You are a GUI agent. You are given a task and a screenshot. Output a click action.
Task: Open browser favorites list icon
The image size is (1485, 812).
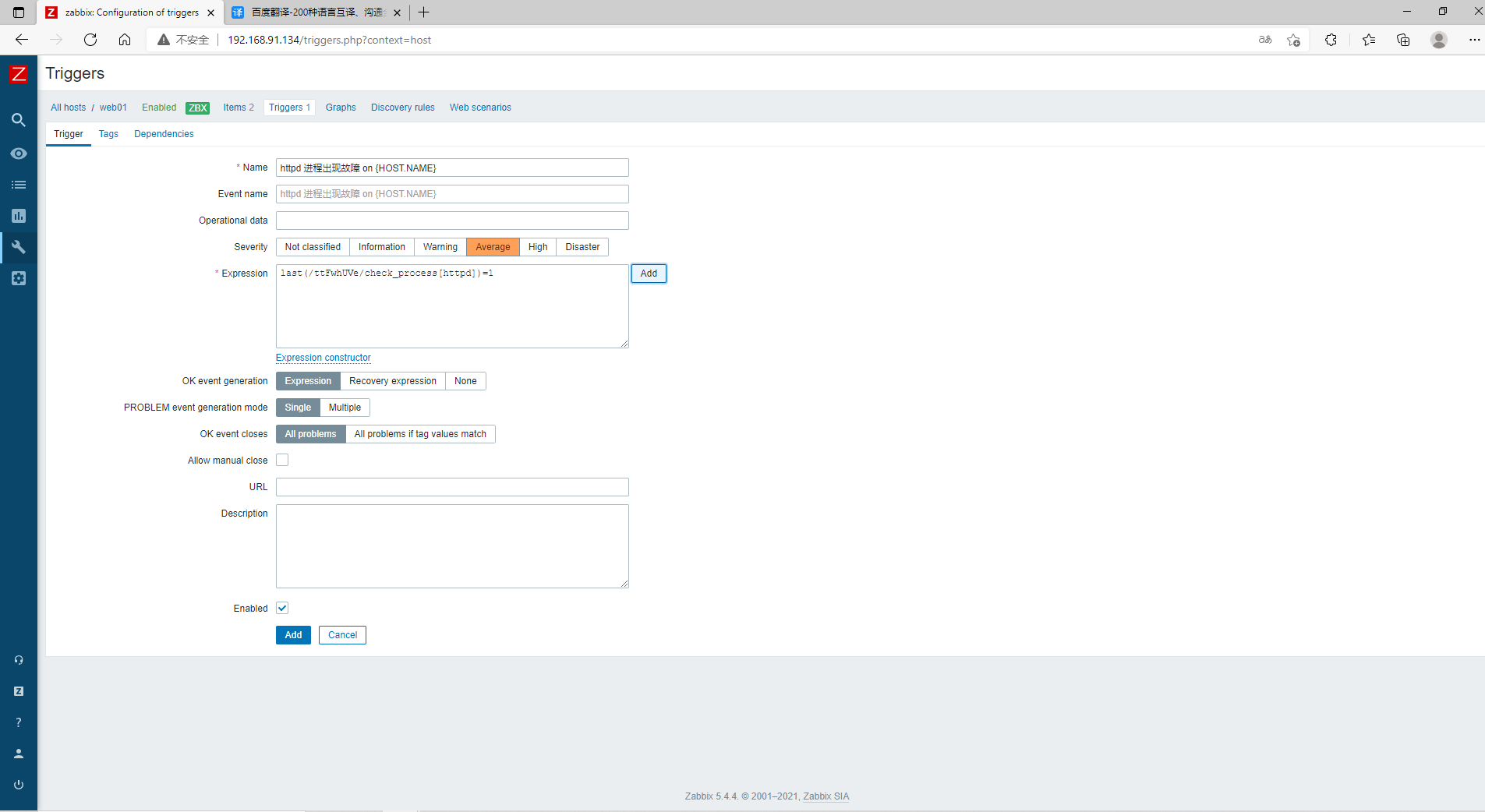1369,40
